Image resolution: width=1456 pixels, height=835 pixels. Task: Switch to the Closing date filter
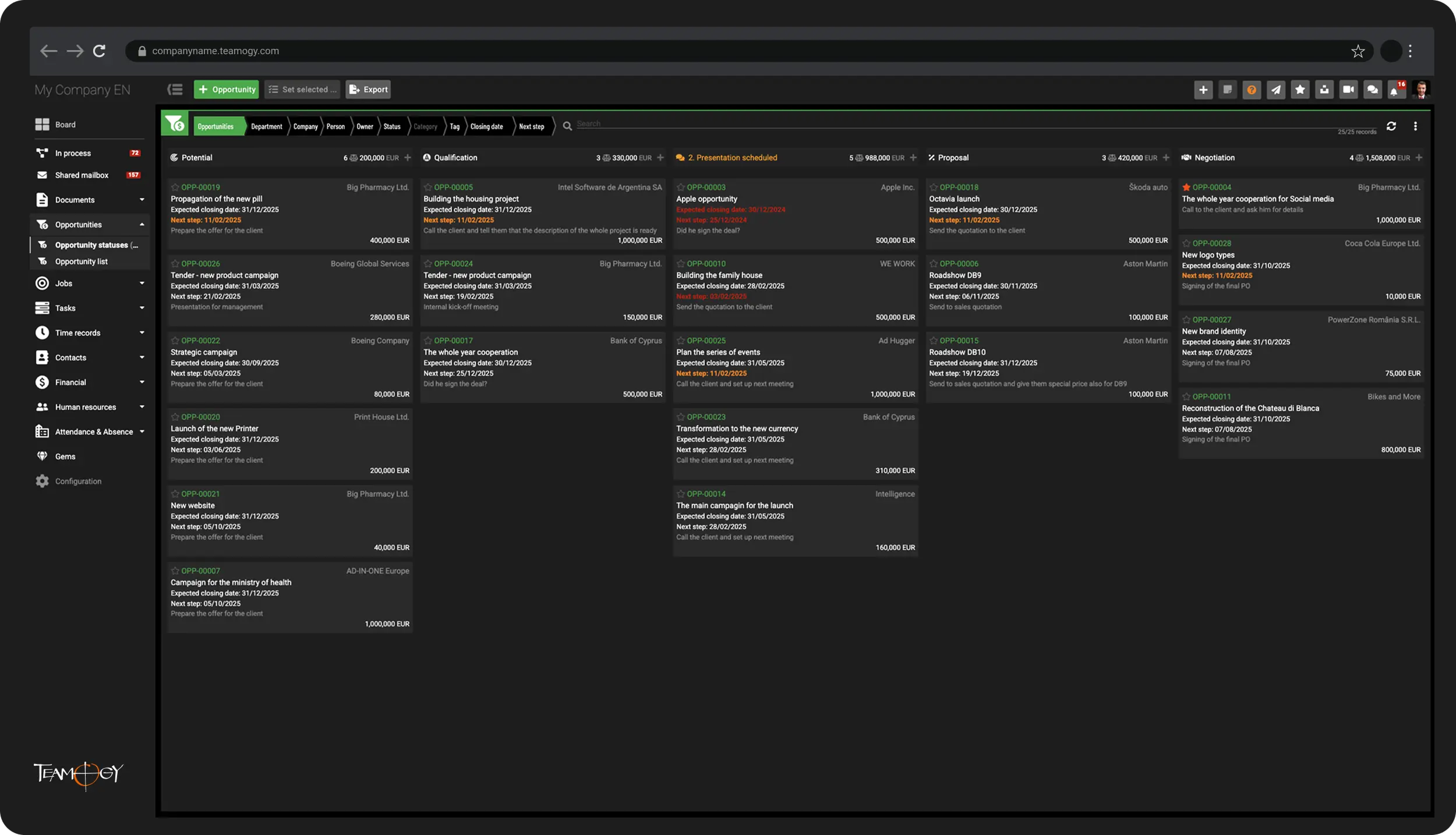click(486, 126)
